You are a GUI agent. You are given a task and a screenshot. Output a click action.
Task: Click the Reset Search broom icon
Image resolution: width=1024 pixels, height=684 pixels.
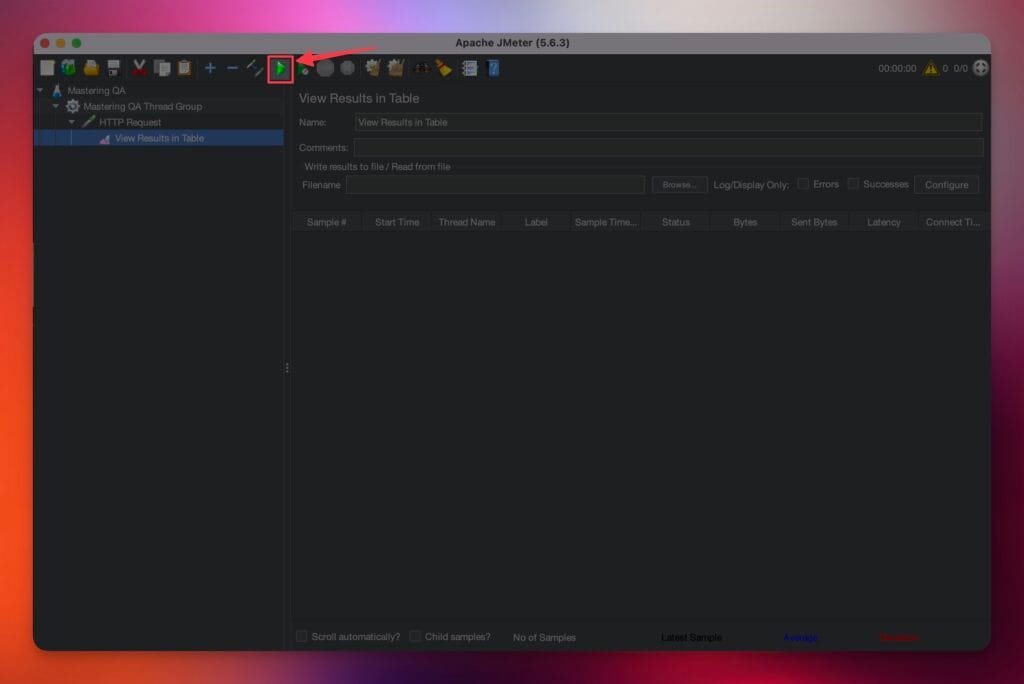click(x=444, y=68)
